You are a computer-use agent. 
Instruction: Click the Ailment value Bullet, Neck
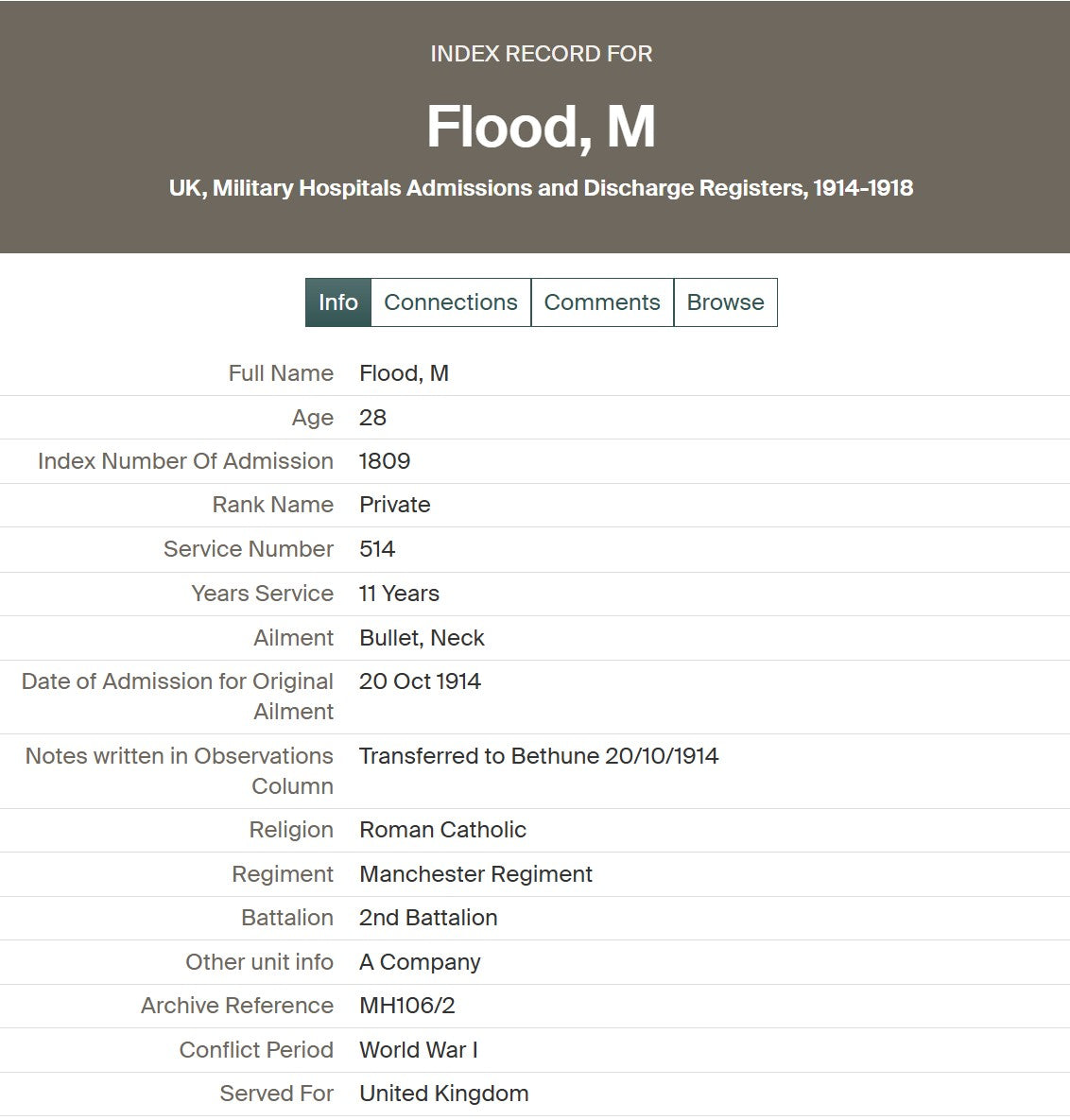(422, 637)
